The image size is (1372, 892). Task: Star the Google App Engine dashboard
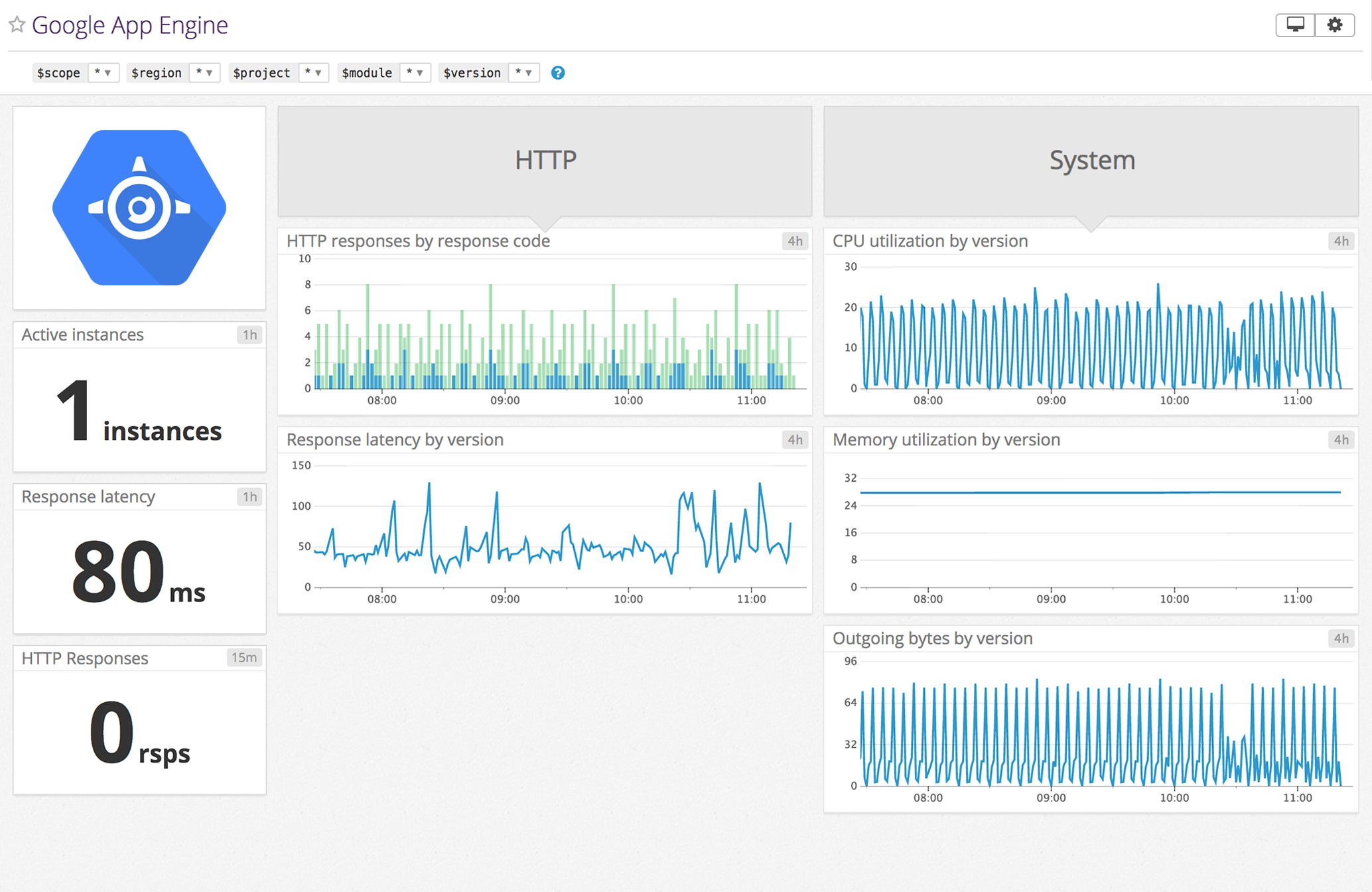tap(17, 25)
